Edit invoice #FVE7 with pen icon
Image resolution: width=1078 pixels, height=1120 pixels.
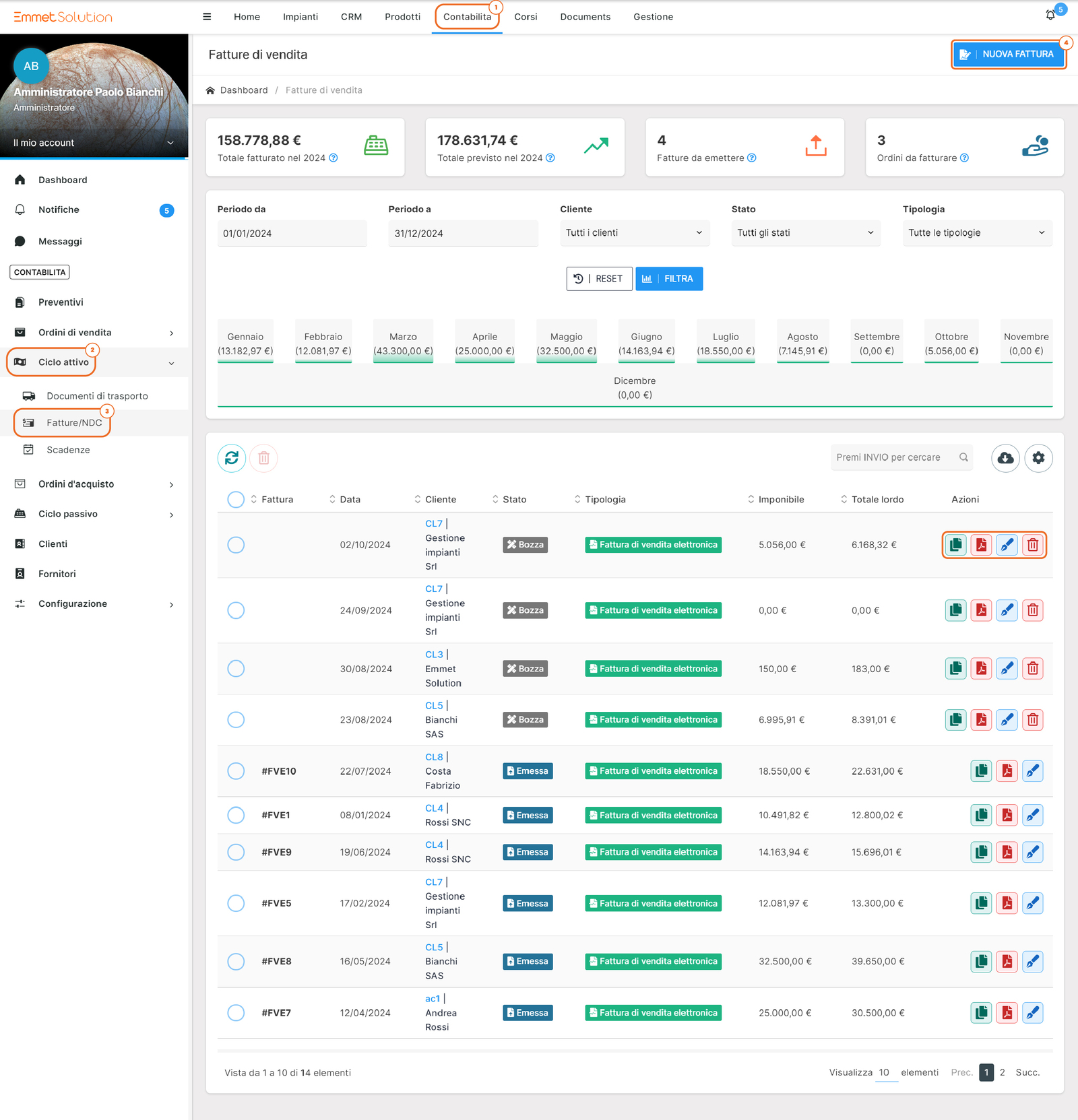tap(1032, 1013)
